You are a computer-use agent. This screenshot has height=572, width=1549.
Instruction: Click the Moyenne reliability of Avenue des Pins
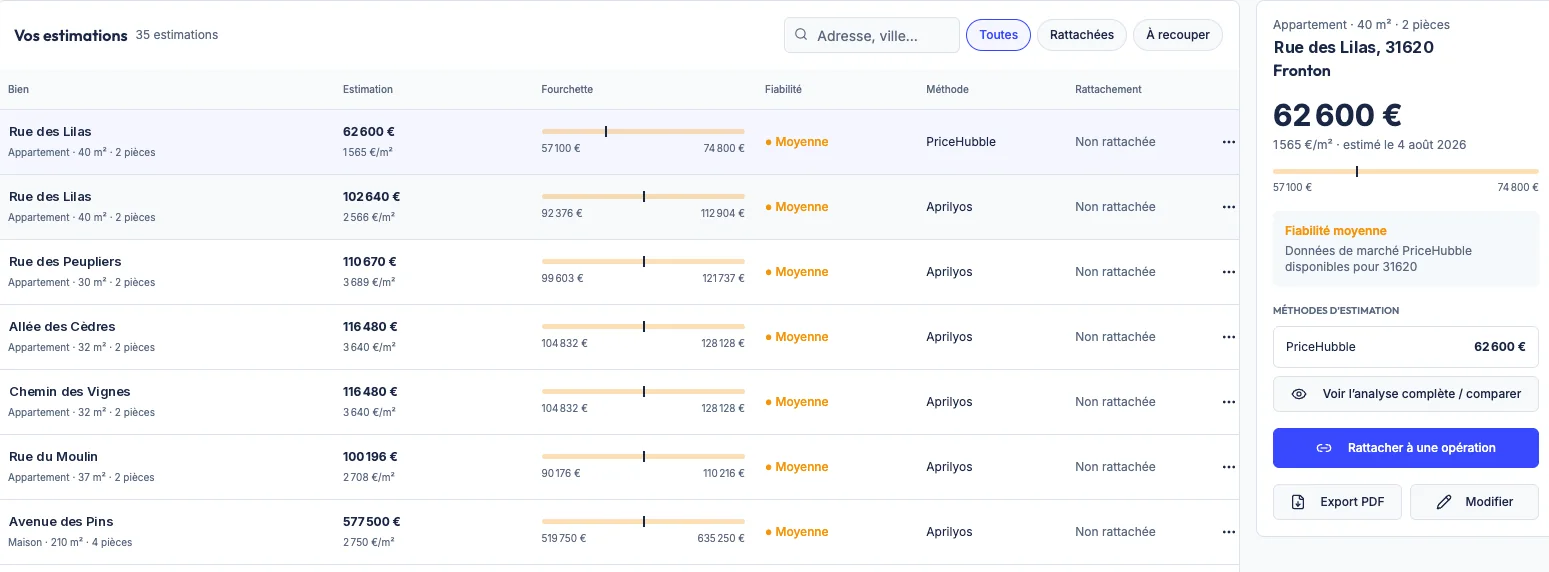(x=797, y=532)
